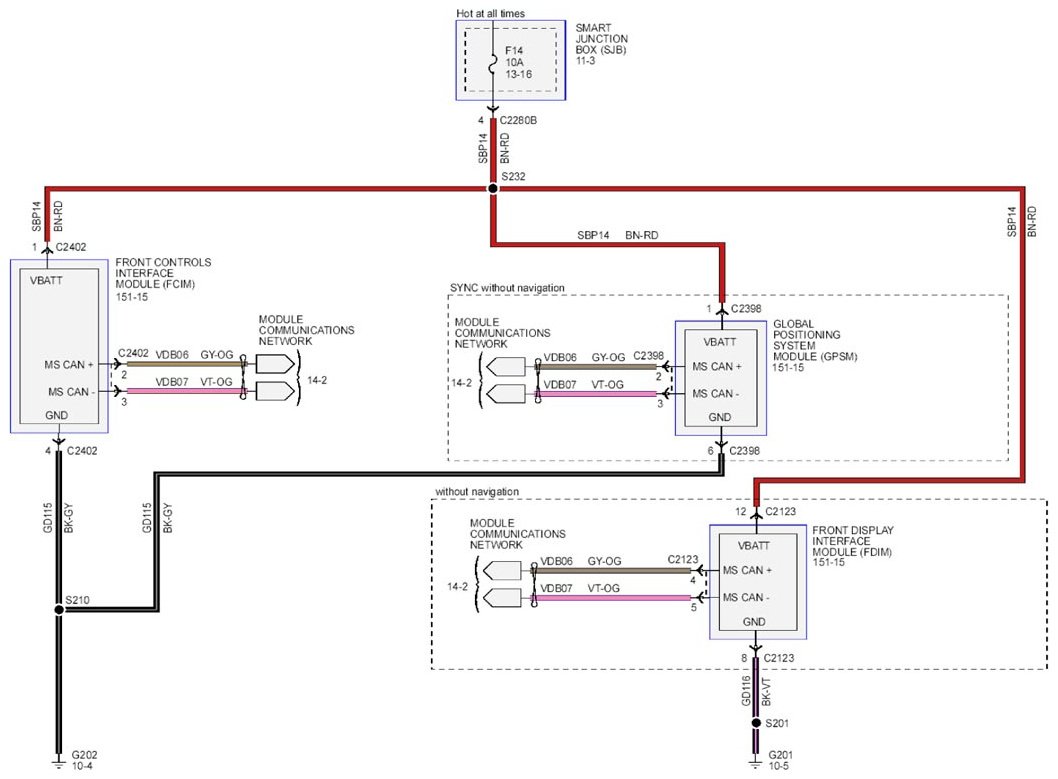This screenshot has height=779, width=1058.
Task: Select the F14 10A fuse symbol
Action: coord(493,62)
